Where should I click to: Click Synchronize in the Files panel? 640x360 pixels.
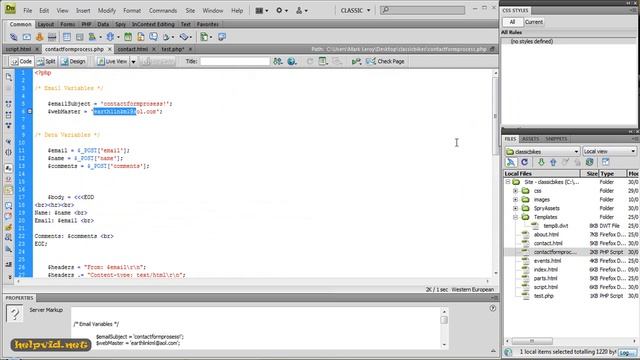coord(589,162)
